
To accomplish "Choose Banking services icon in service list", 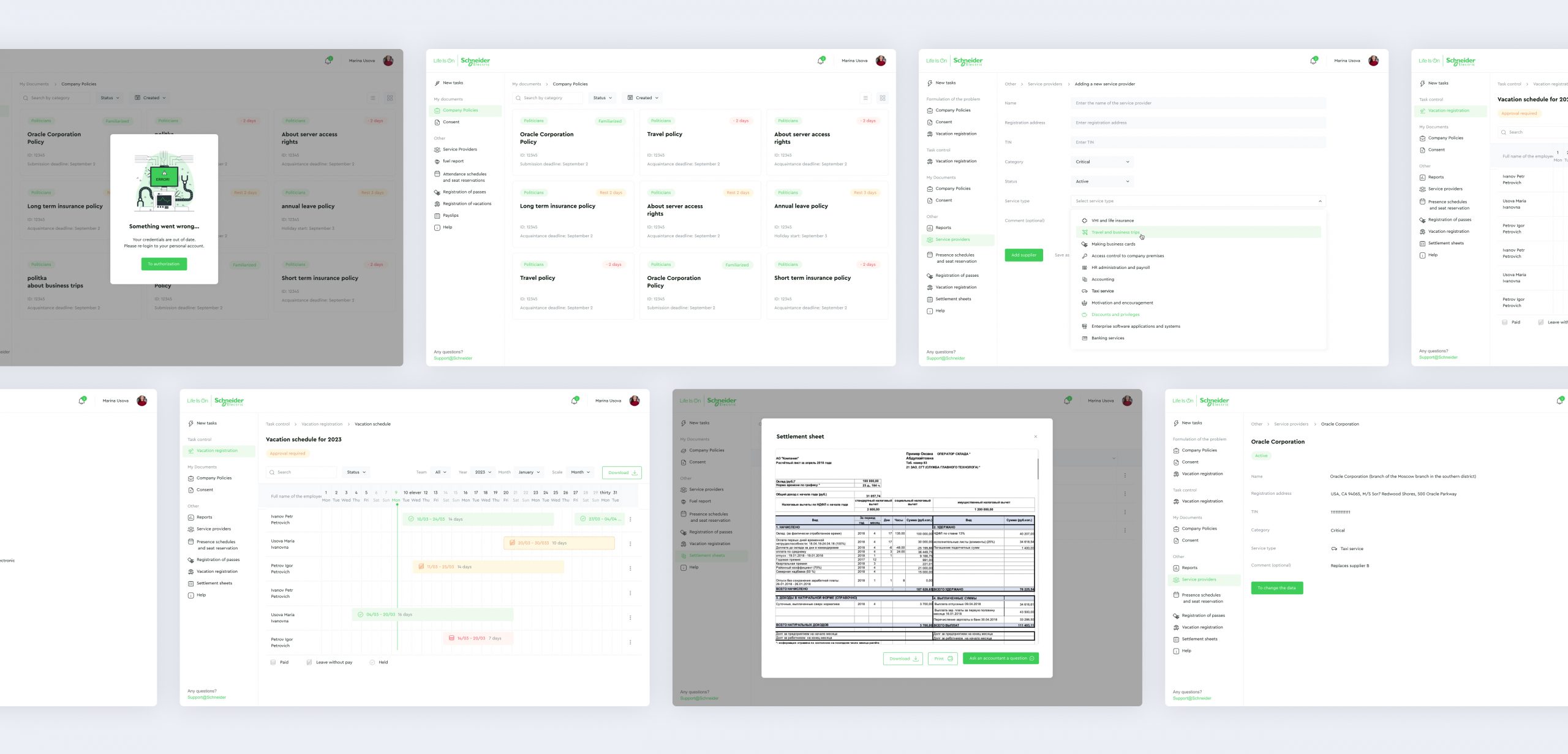I will point(1084,338).
